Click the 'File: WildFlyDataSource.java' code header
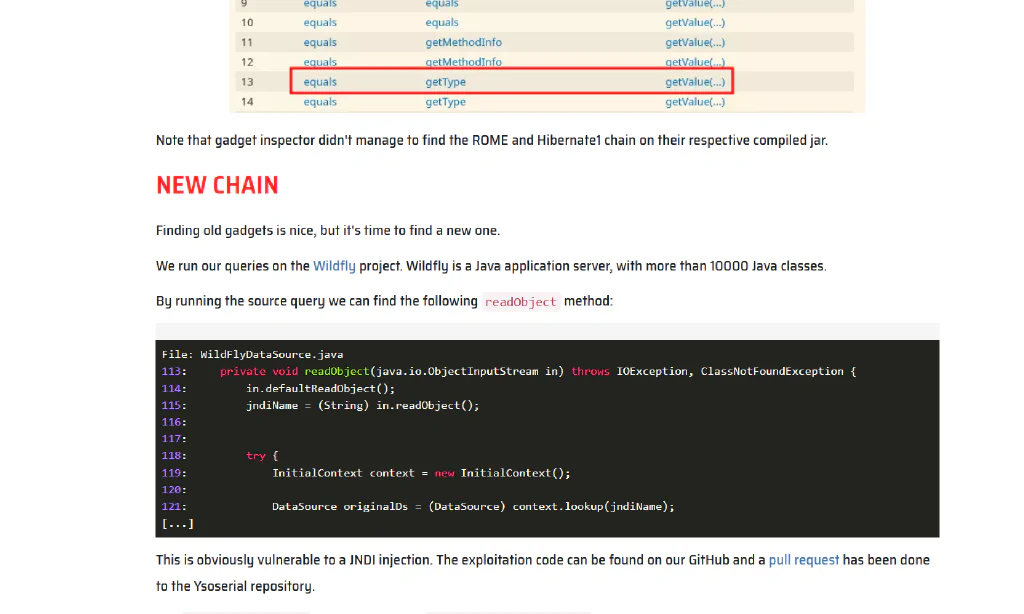The width and height of the screenshot is (1024, 614). pyautogui.click(x=252, y=354)
